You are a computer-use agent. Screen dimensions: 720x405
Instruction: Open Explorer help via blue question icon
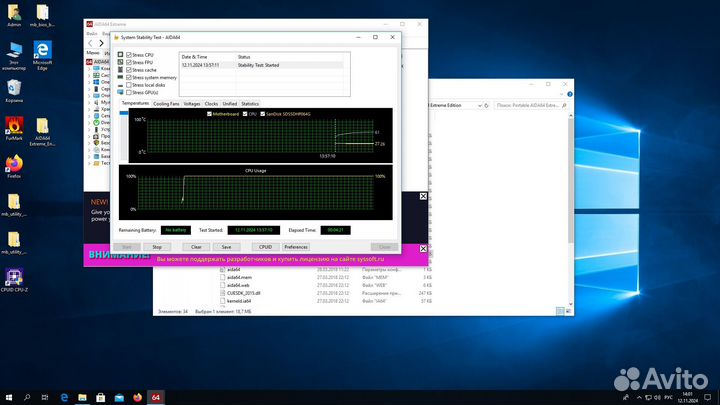[x=569, y=94]
